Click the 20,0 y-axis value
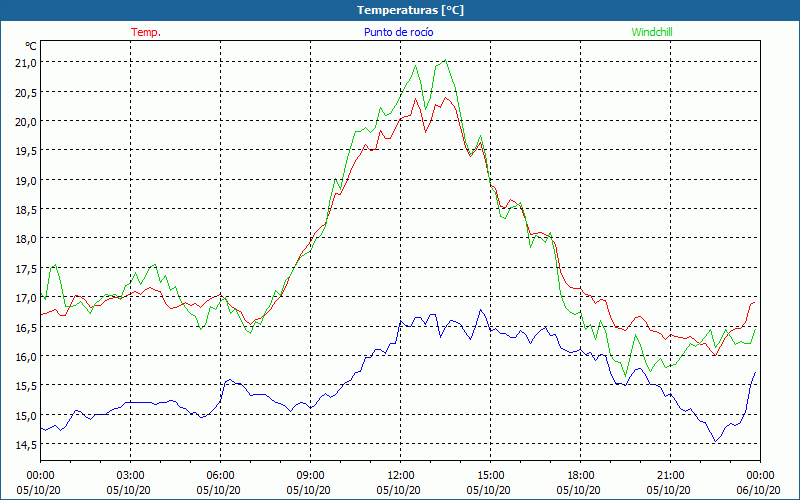Screen dimensions: 800x500 (27, 121)
